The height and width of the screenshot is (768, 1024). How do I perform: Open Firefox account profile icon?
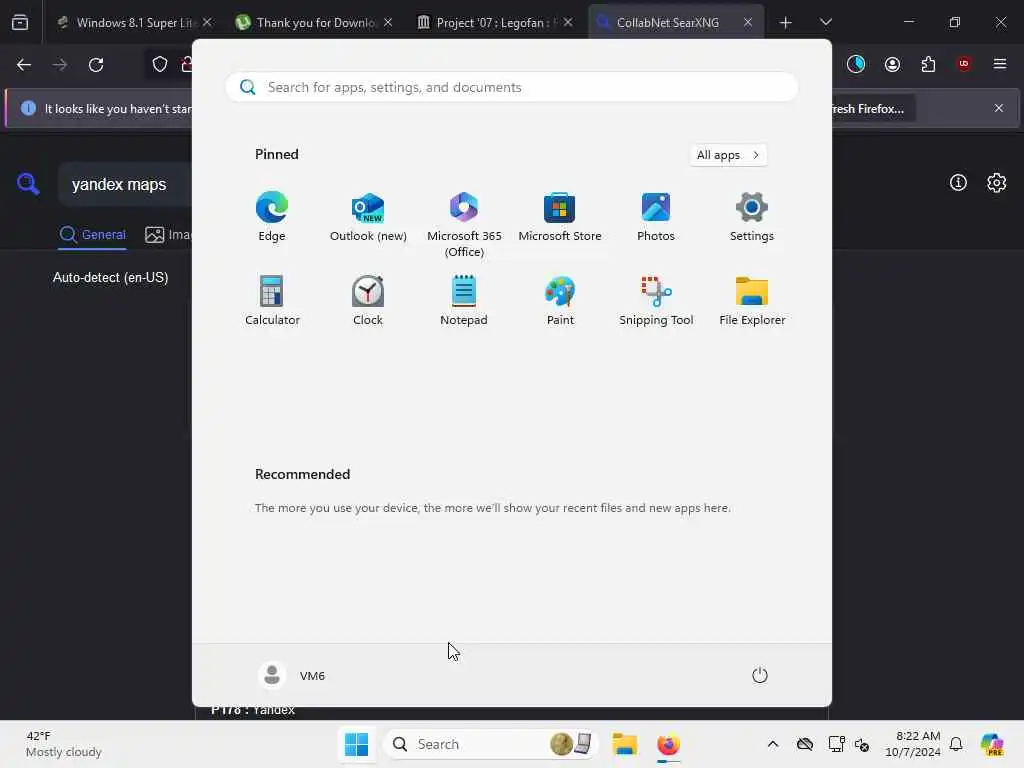[x=892, y=64]
